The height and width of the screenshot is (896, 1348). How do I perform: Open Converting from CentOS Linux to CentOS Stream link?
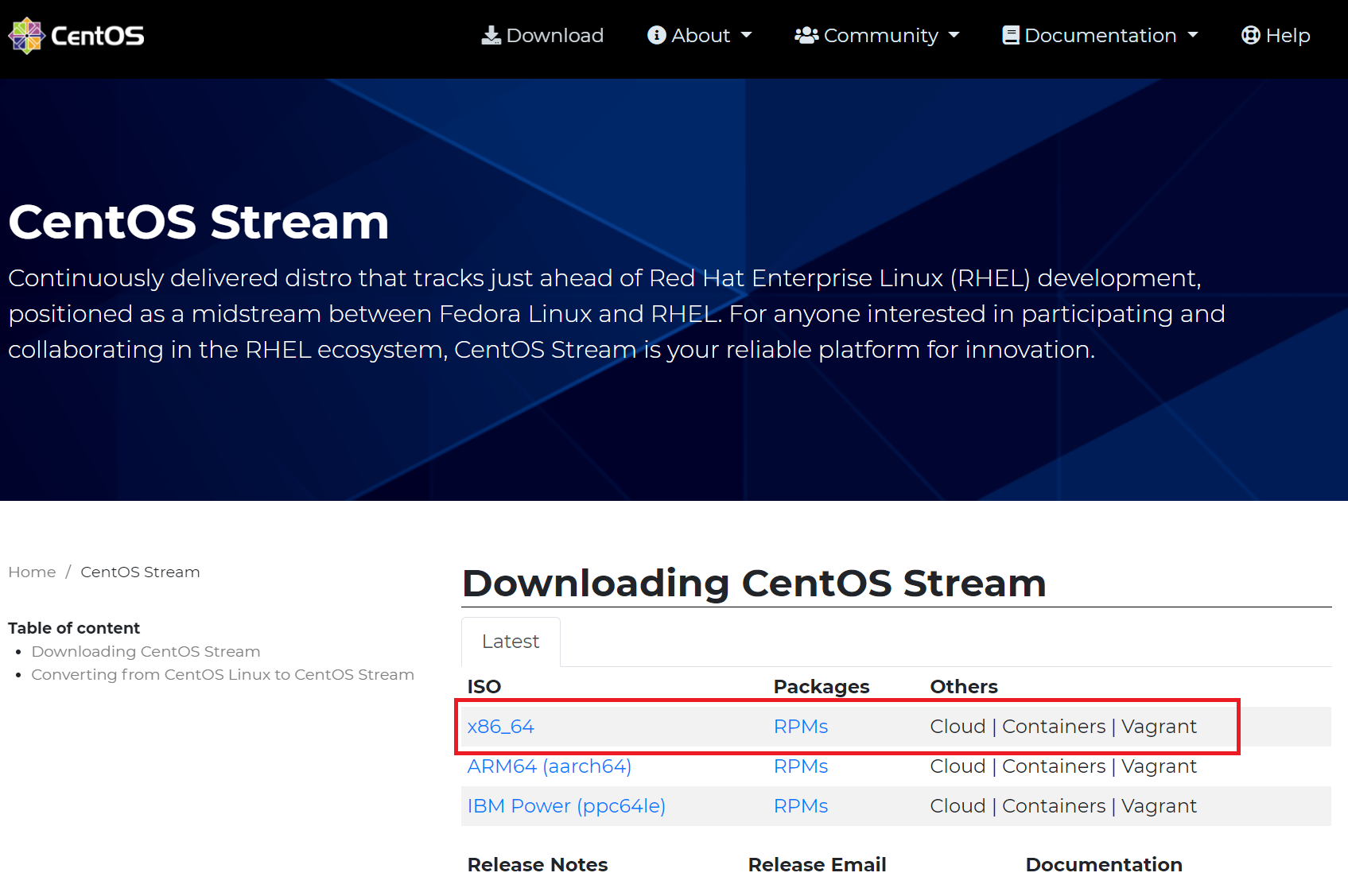223,675
